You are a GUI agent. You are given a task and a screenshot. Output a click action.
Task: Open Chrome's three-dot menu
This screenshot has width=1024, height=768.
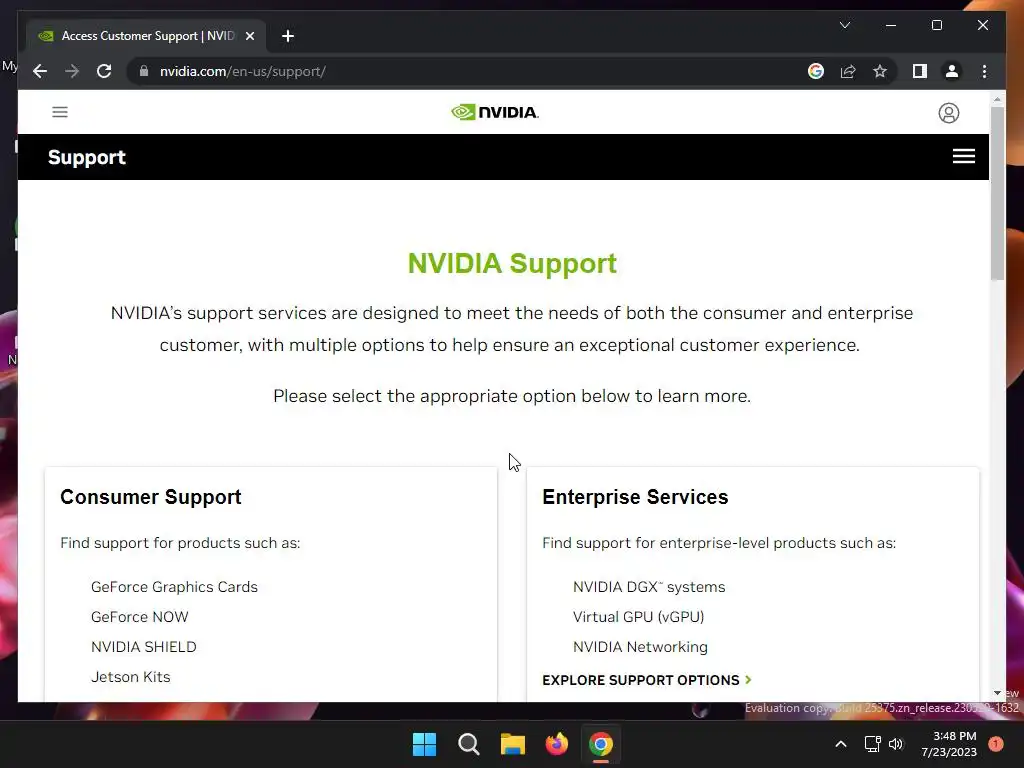[984, 71]
